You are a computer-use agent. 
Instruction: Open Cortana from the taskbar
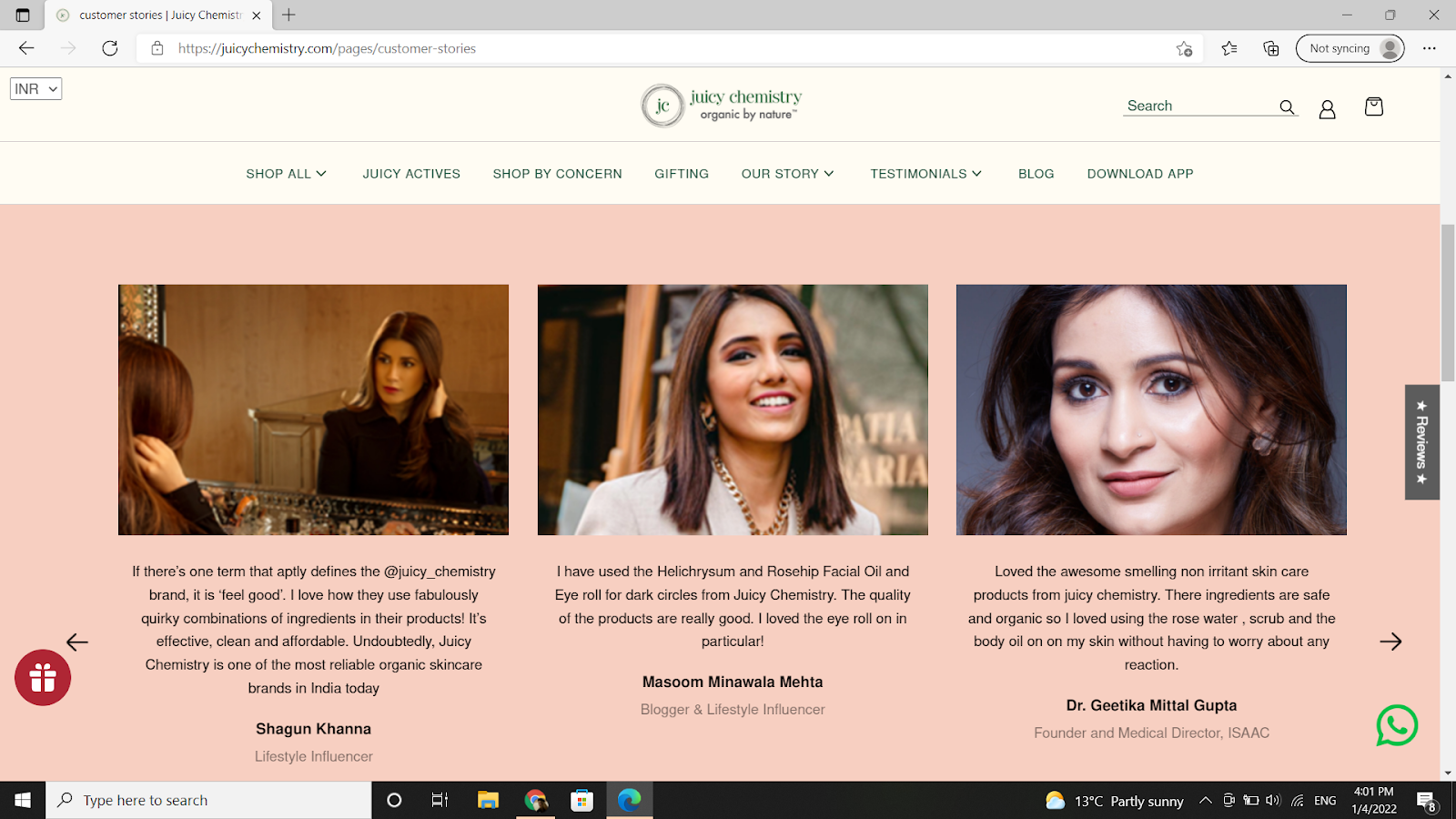394,800
